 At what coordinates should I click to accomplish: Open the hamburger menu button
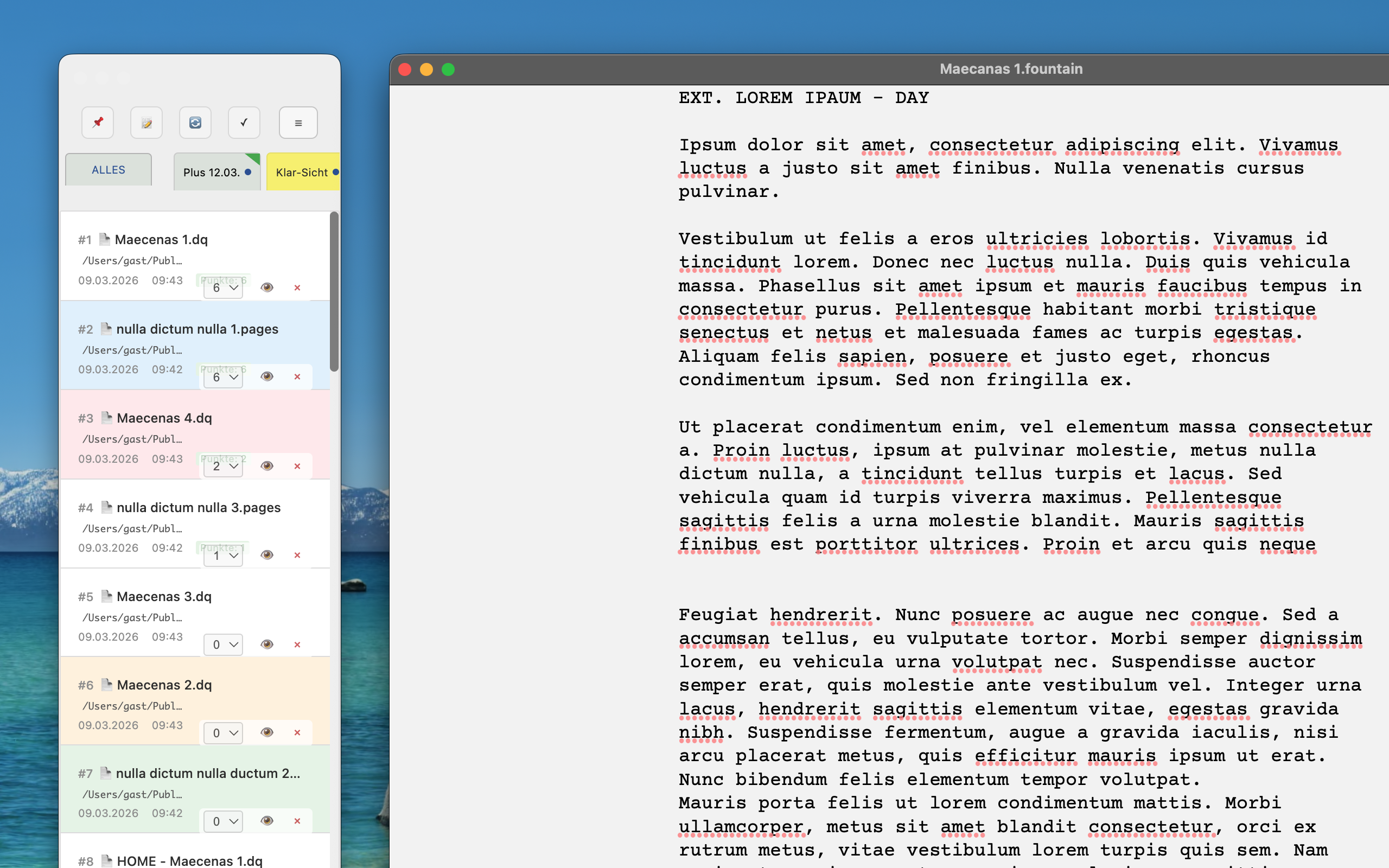pyautogui.click(x=298, y=122)
